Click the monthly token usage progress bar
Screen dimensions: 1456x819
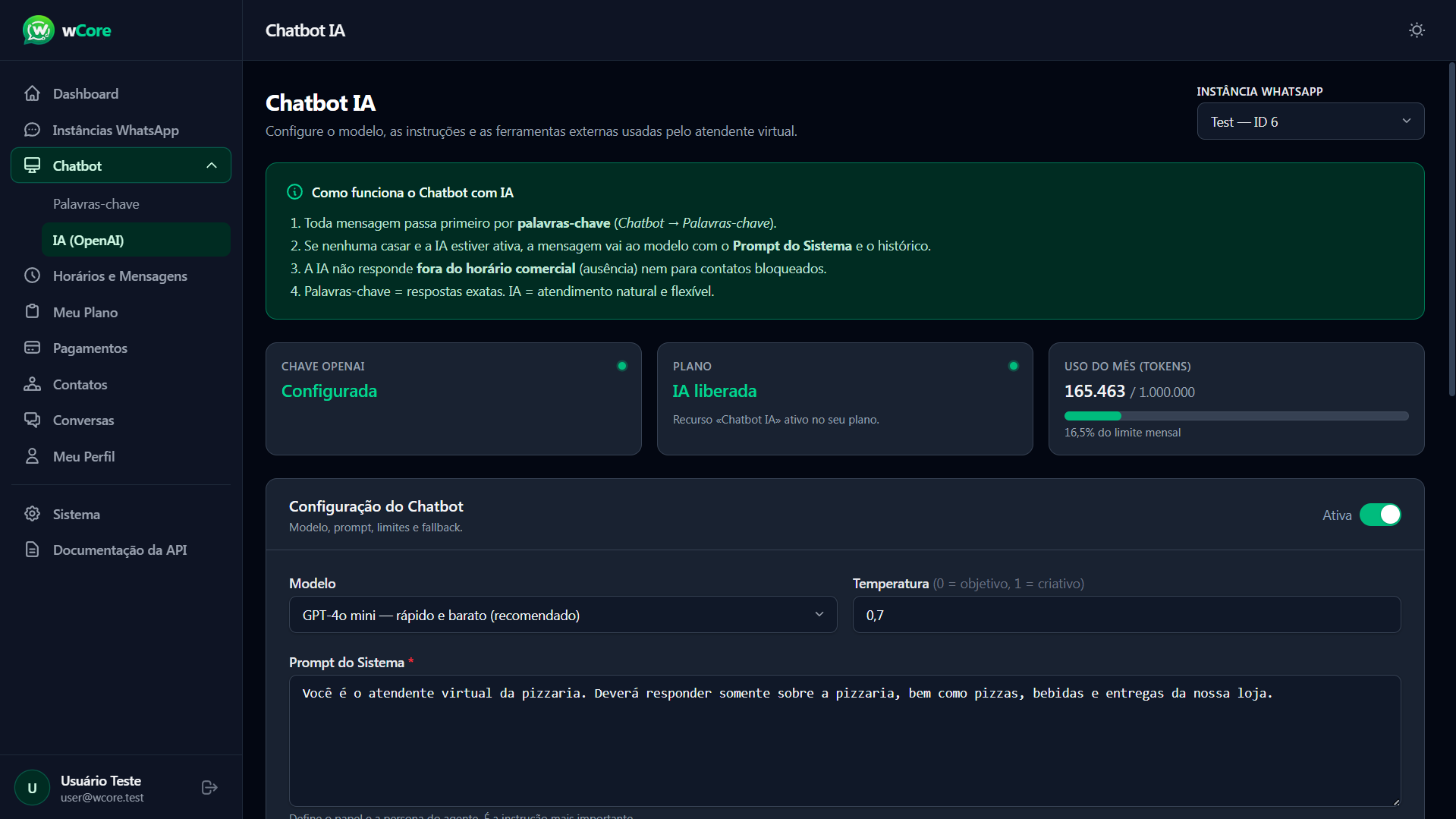[1236, 416]
